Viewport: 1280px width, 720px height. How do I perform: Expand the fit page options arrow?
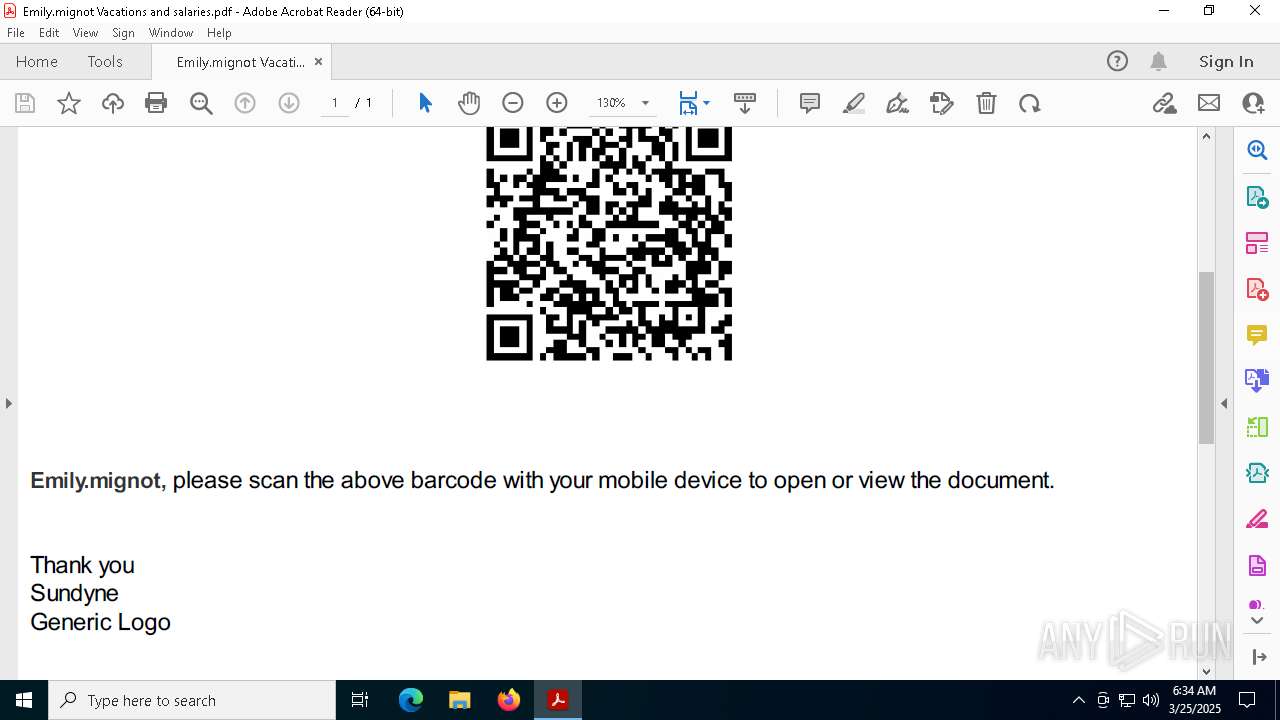[706, 103]
